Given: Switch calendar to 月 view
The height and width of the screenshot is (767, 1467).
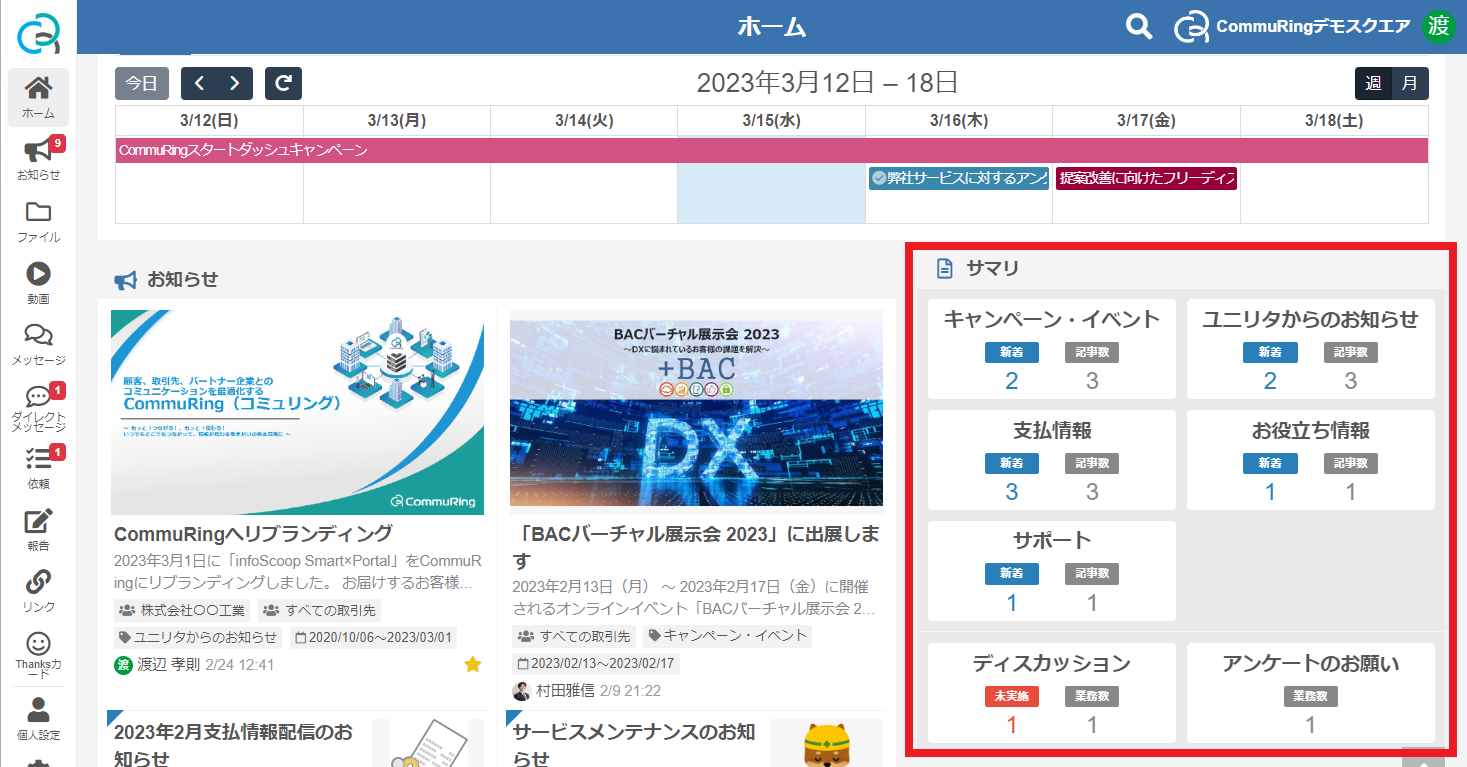Looking at the screenshot, I should tap(1410, 83).
